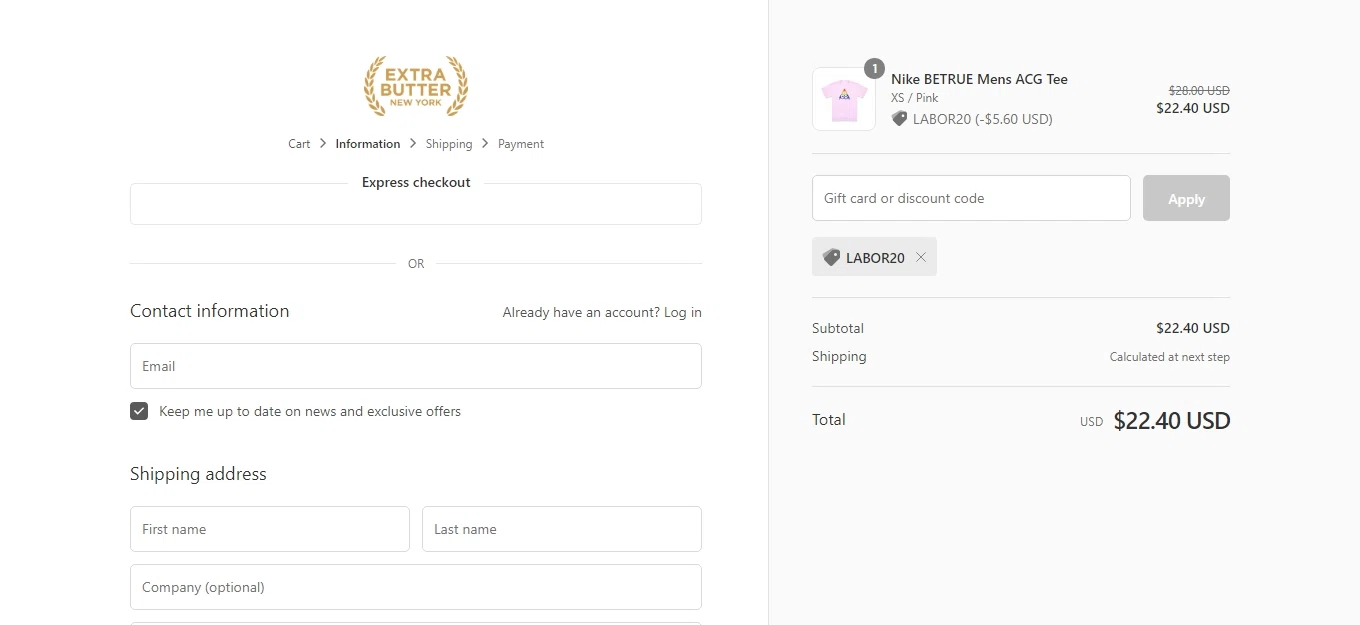Viewport: 1360px width, 625px height.
Task: Remove the LABOR20 discount code
Action: coord(921,257)
